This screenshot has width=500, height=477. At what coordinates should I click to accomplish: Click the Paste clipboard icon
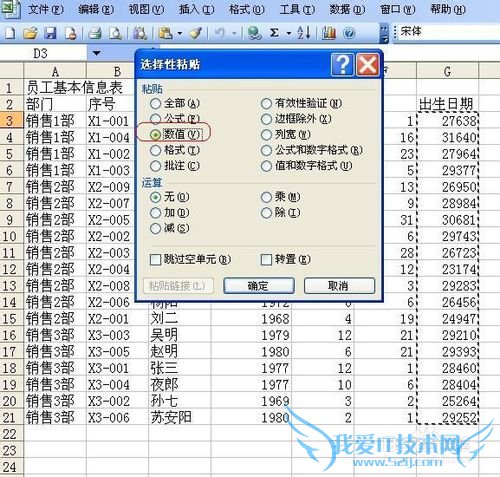(166, 33)
